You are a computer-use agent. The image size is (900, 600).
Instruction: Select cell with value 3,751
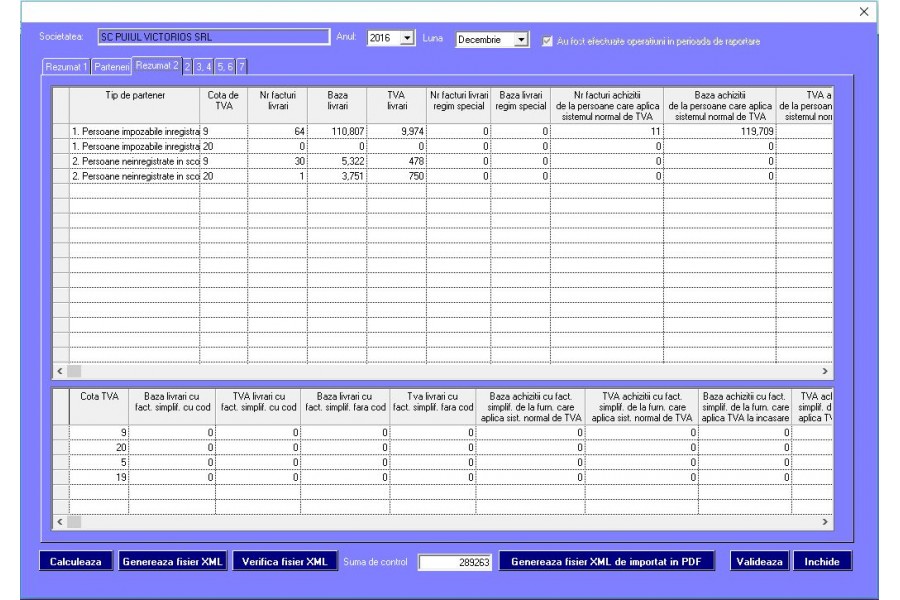(338, 176)
